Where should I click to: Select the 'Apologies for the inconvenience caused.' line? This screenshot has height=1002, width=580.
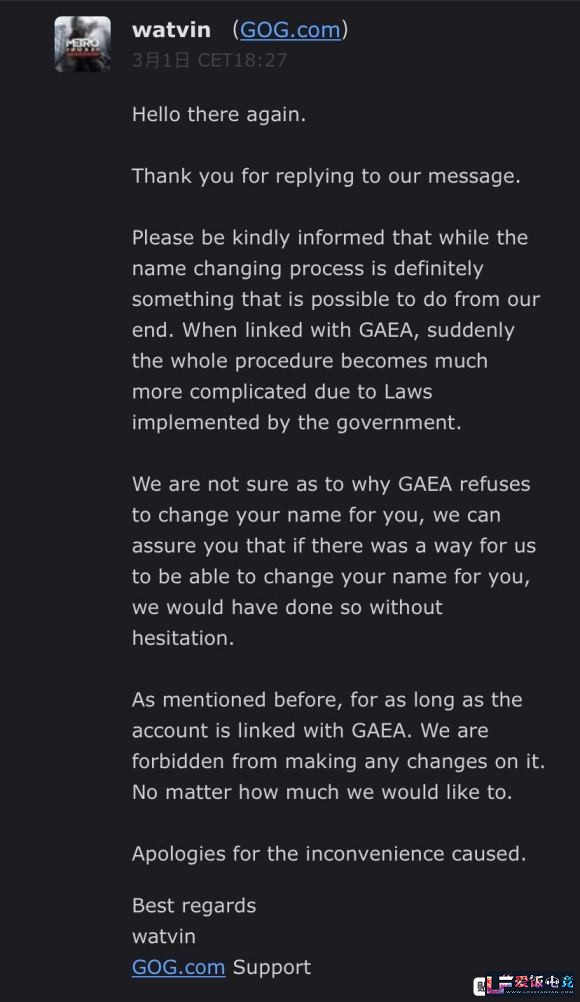pyautogui.click(x=329, y=854)
